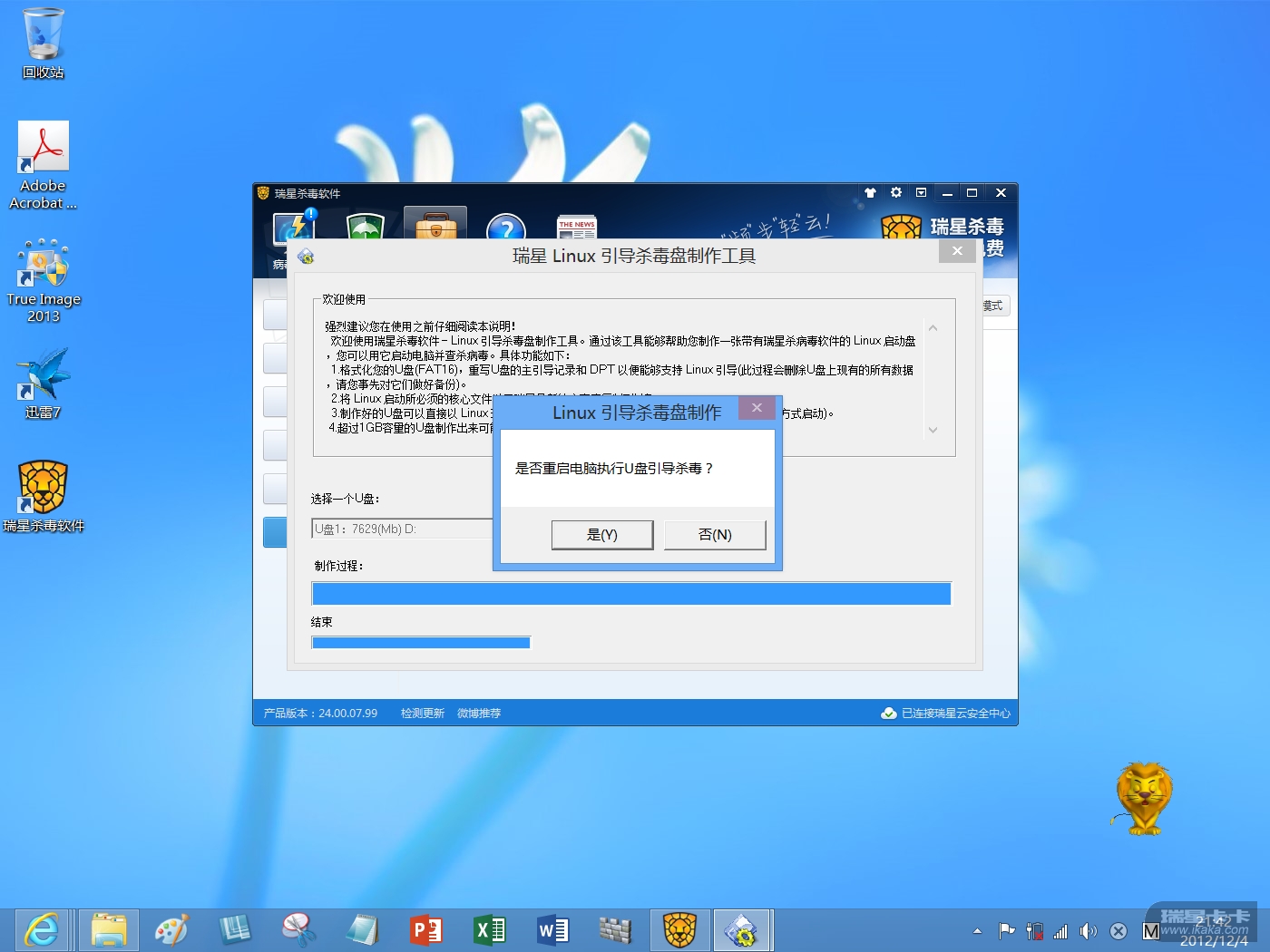Click the Rising lion logo in title bar
1270x952 pixels.
pyautogui.click(x=263, y=193)
